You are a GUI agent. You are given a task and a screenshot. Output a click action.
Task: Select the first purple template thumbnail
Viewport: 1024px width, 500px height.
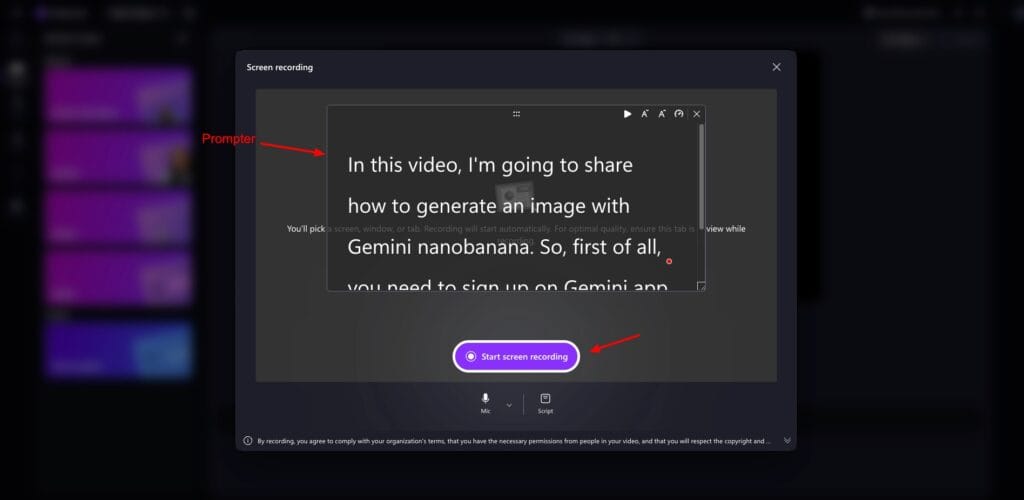(118, 96)
